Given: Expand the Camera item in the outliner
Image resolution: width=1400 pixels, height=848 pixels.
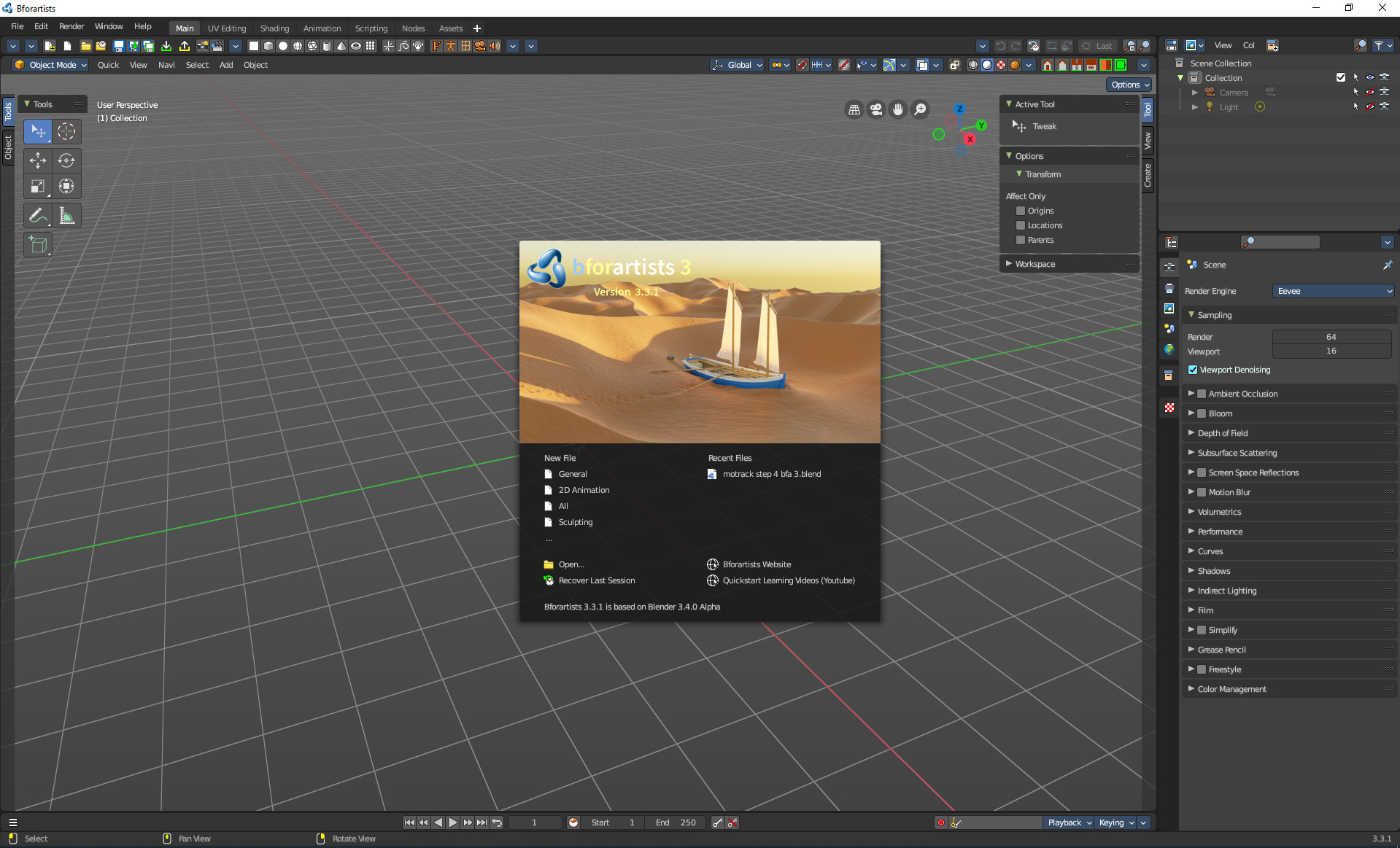Looking at the screenshot, I should (1195, 92).
